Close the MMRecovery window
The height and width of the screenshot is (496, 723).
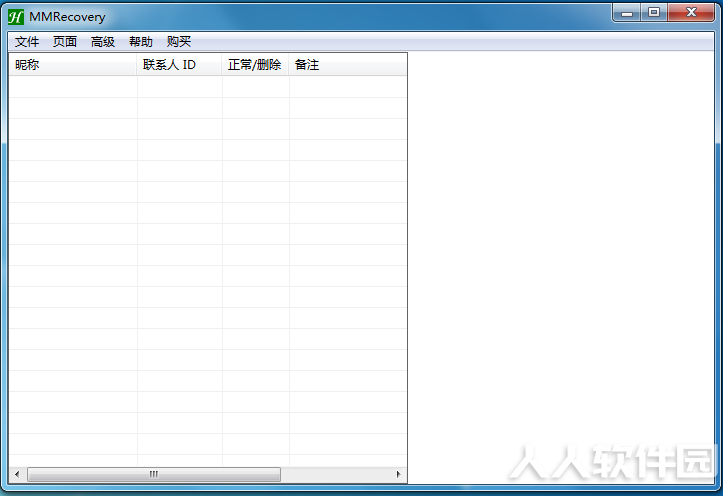point(691,13)
